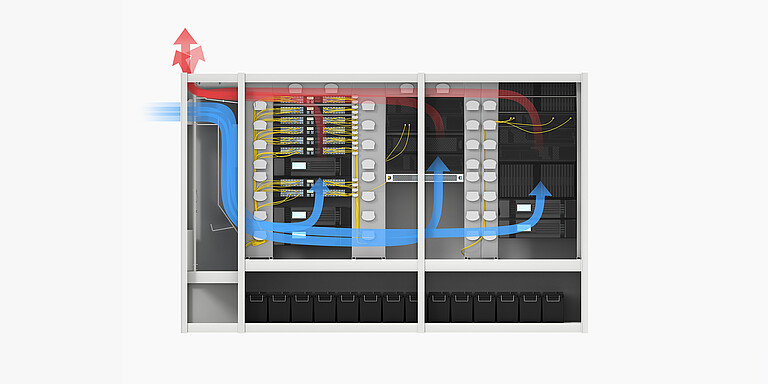The width and height of the screenshot is (768, 384).
Task: Click the red exhaust arrows above the cabinet
Action: [x=188, y=51]
